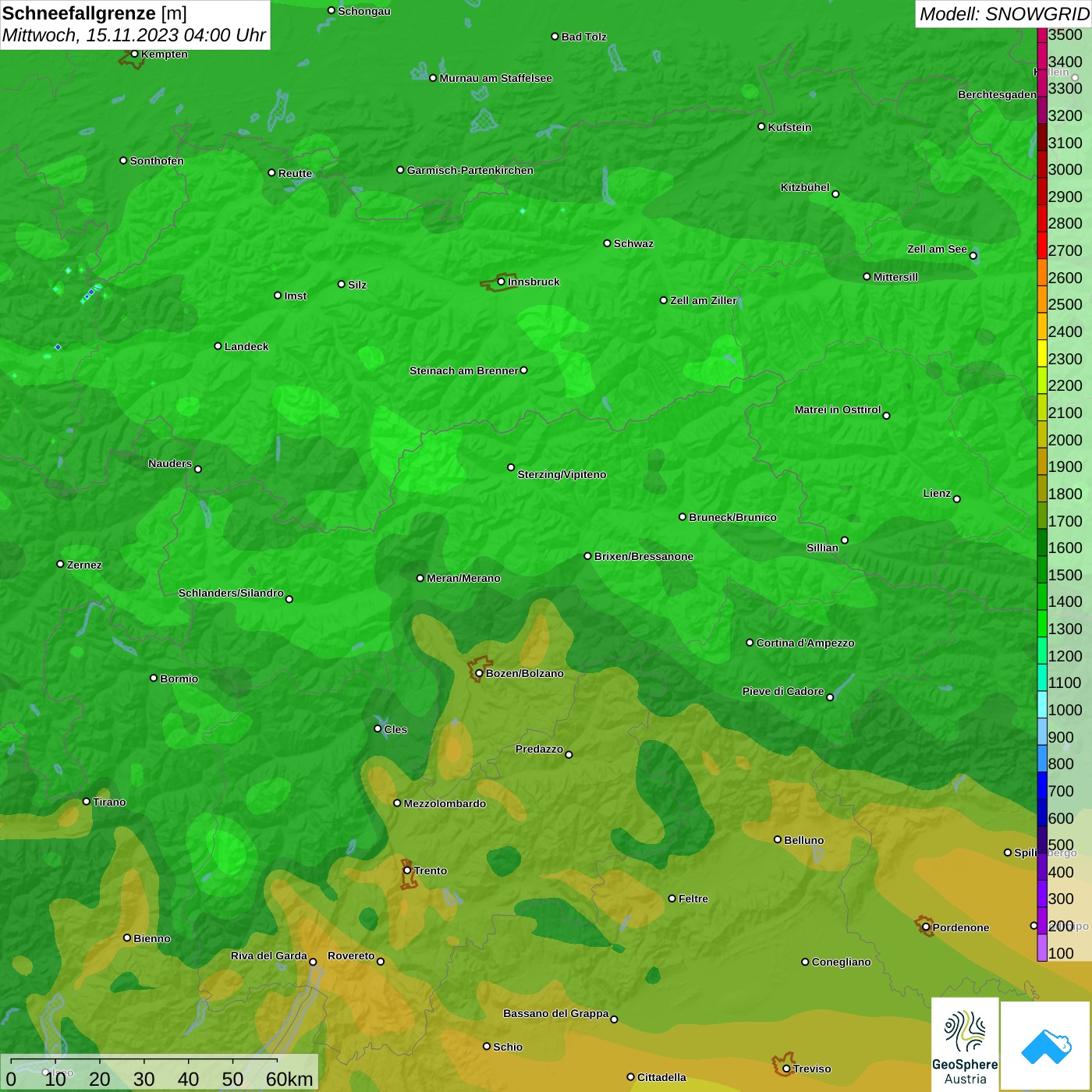Click the Sillian location dot
The height and width of the screenshot is (1092, 1092).
coord(845,540)
